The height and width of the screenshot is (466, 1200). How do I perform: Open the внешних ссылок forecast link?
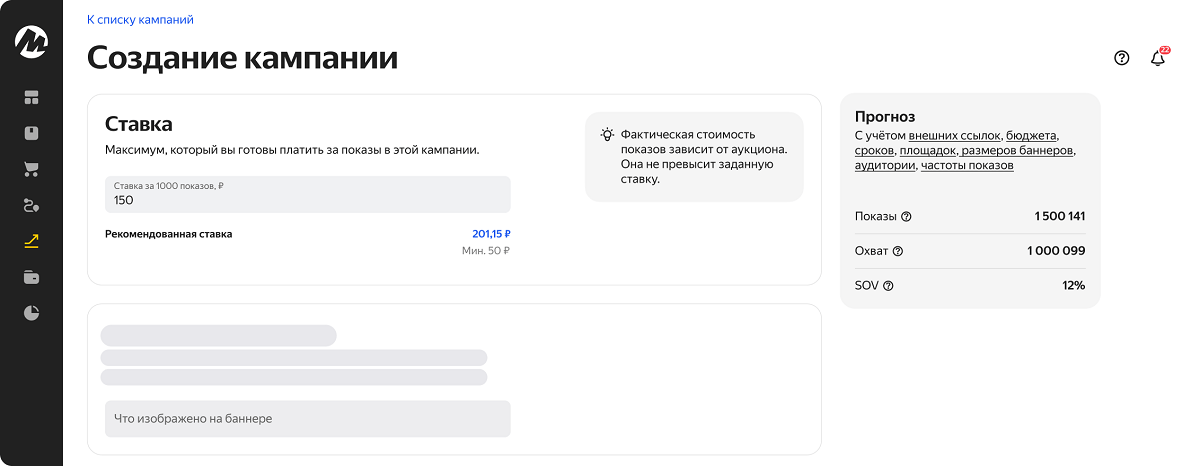954,135
